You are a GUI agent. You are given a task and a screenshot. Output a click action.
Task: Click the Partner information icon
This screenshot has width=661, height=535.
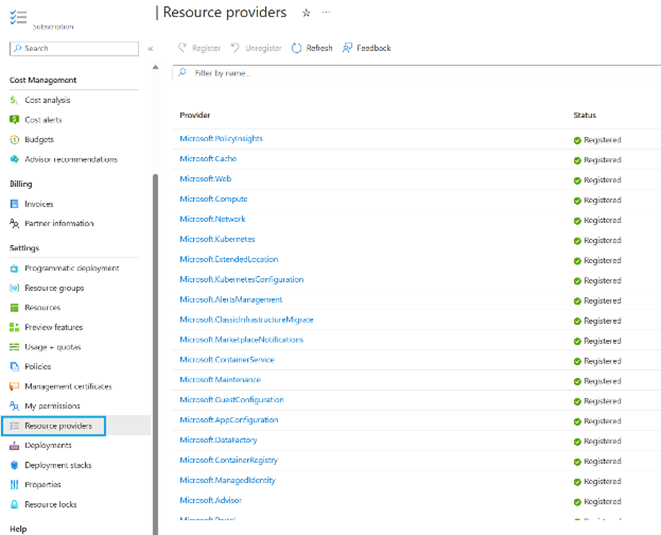[x=14, y=223]
